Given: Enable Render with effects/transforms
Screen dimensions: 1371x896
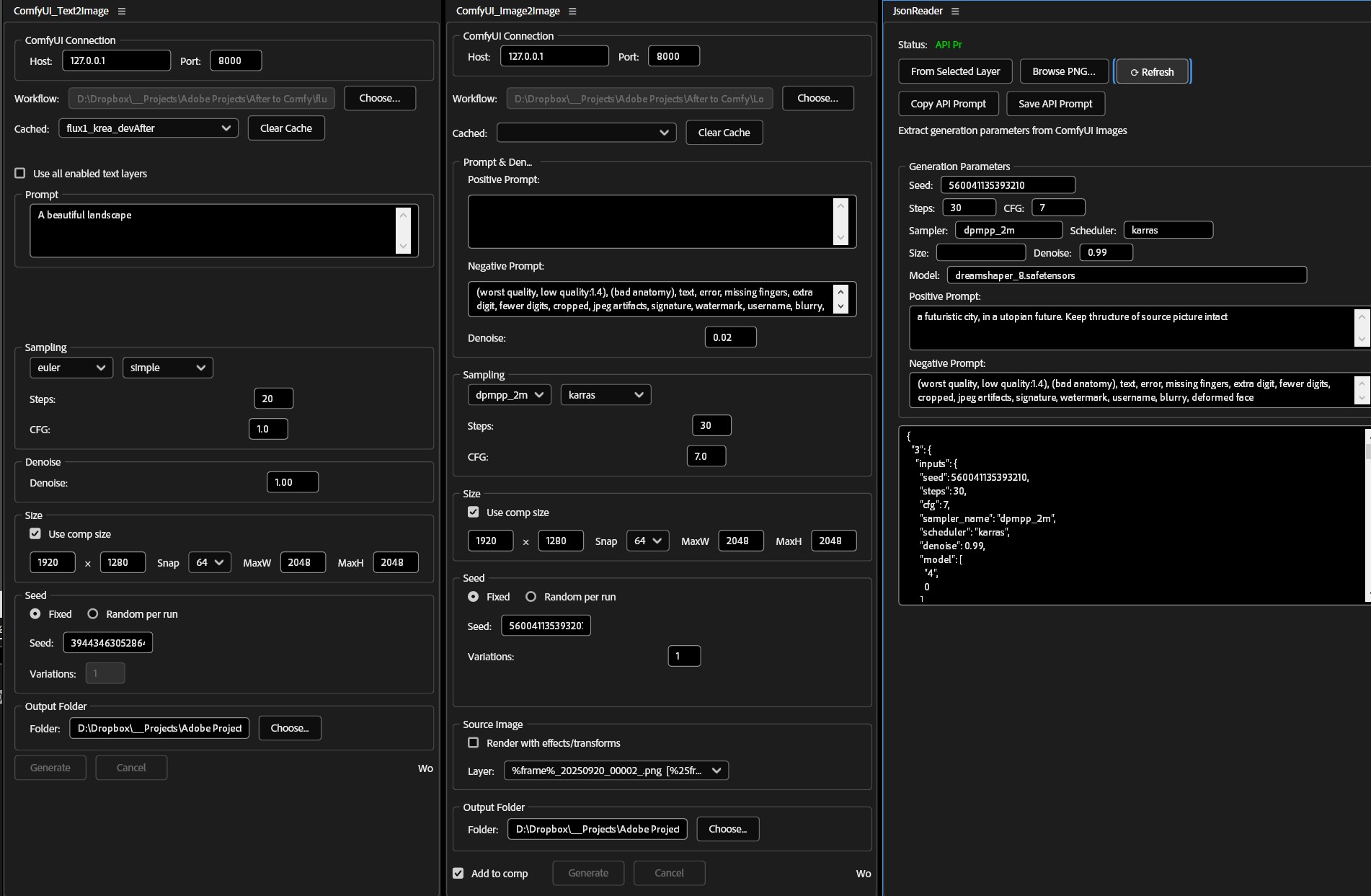Looking at the screenshot, I should point(474,742).
